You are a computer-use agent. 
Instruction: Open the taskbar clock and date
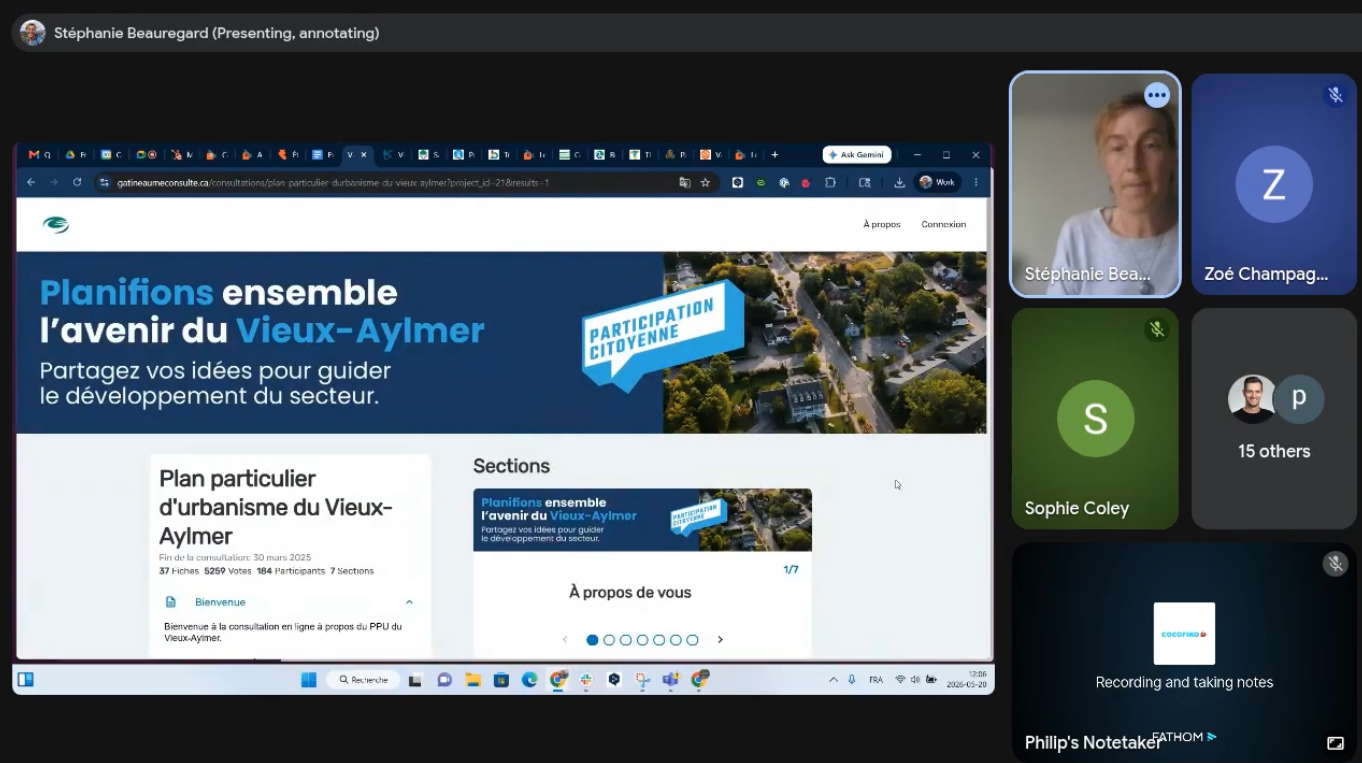[969, 680]
